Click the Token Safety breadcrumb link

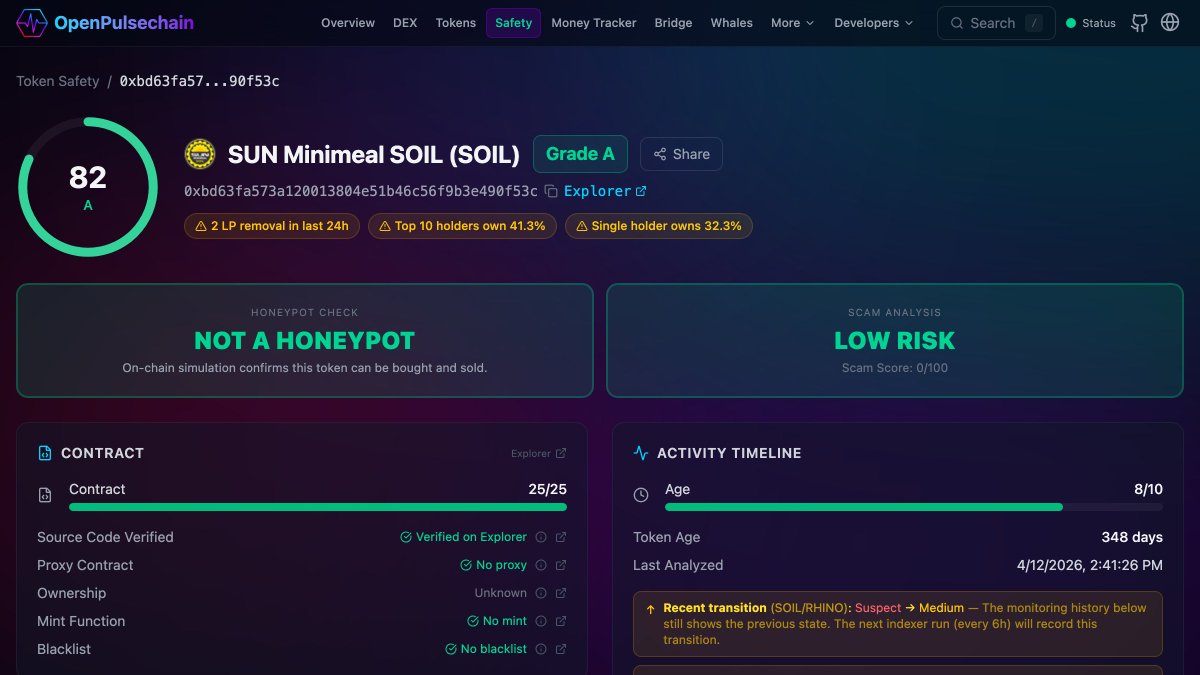point(58,81)
